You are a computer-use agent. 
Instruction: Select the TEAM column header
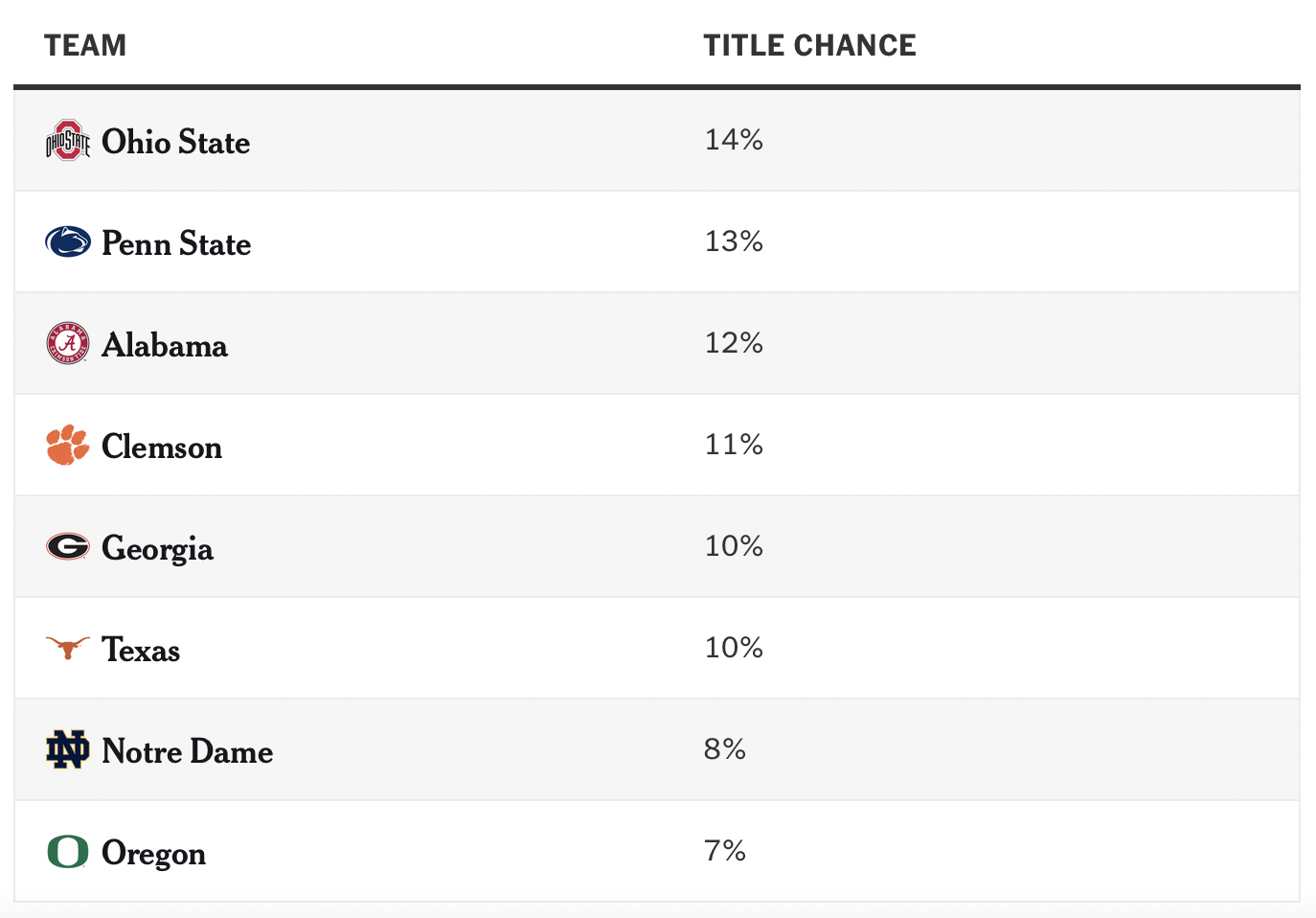85,45
